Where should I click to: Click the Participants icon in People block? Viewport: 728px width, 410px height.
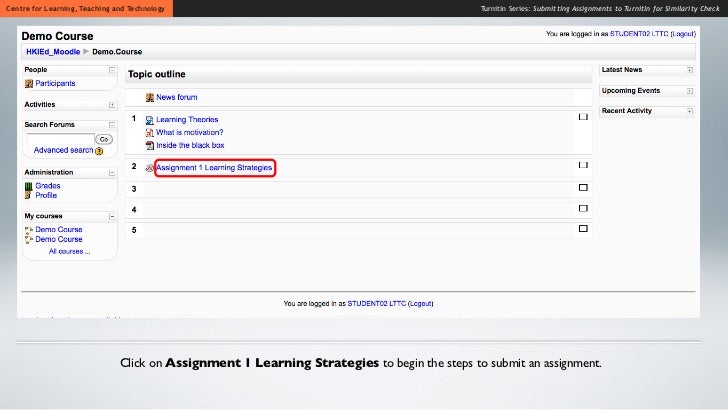(29, 84)
